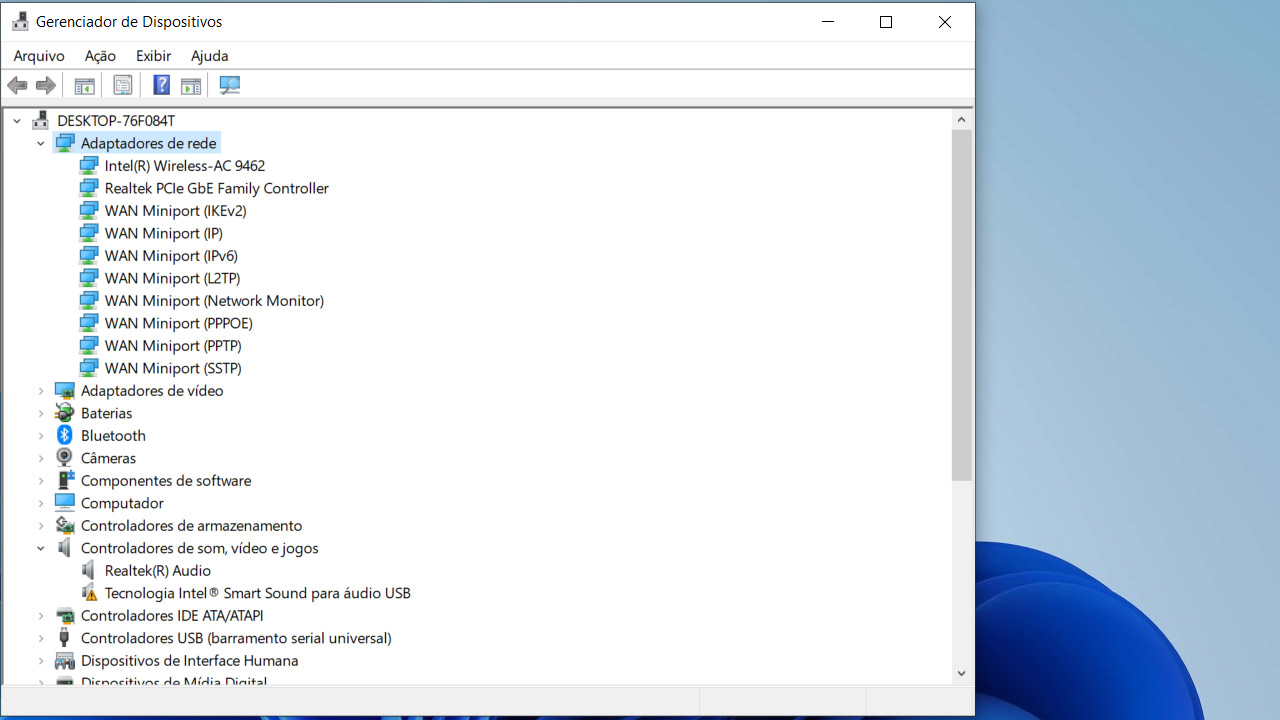Click the Dispositivos de Interface Humana icon

[x=65, y=661]
